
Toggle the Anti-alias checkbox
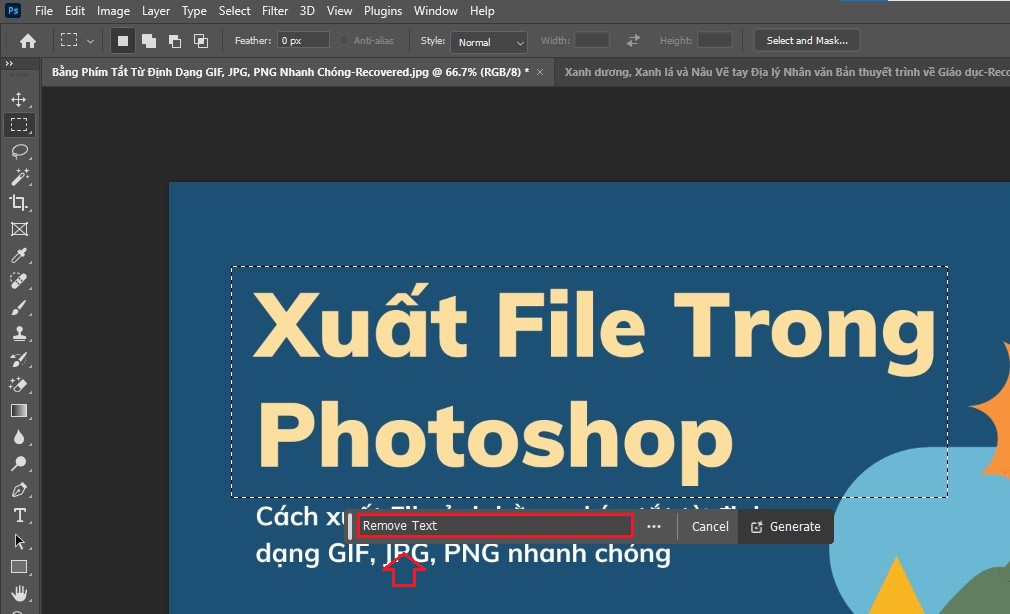click(x=344, y=41)
